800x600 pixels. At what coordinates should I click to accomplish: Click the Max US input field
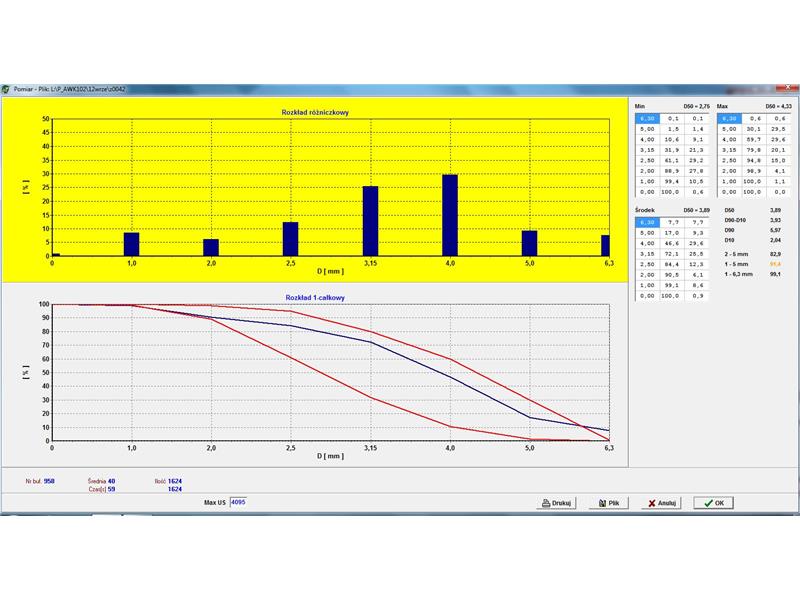coord(237,501)
